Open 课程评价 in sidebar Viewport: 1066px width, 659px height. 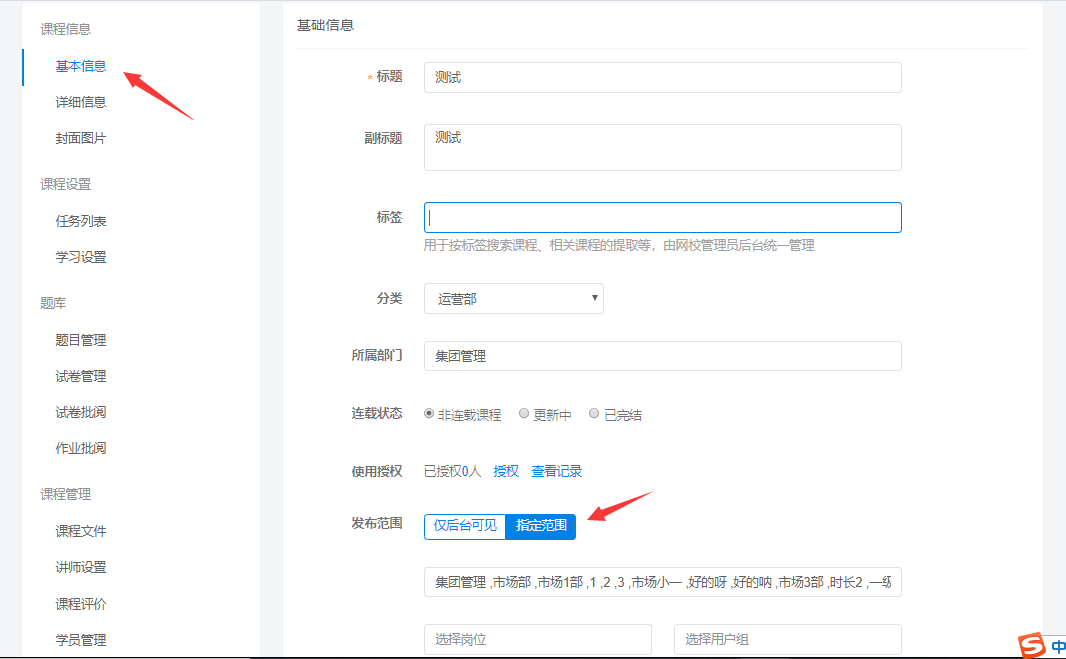[x=80, y=604]
